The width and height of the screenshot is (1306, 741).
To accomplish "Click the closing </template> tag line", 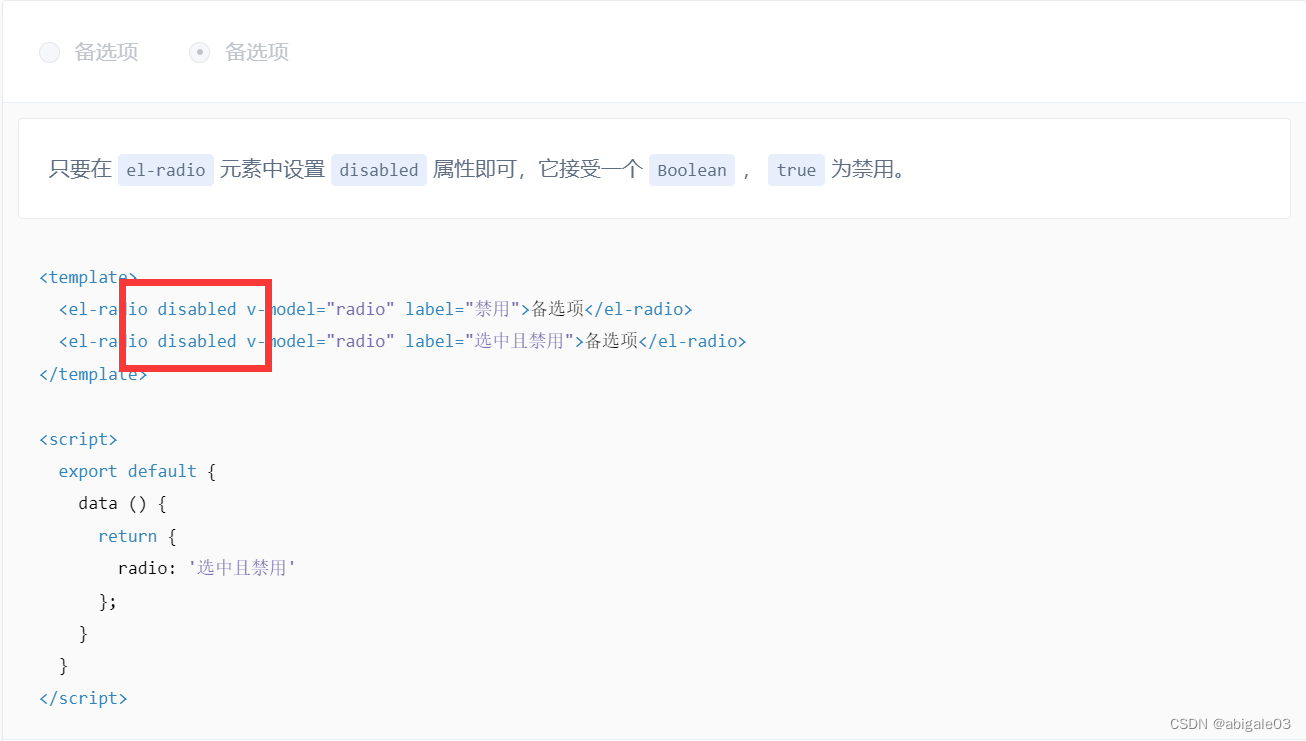I will [x=93, y=374].
